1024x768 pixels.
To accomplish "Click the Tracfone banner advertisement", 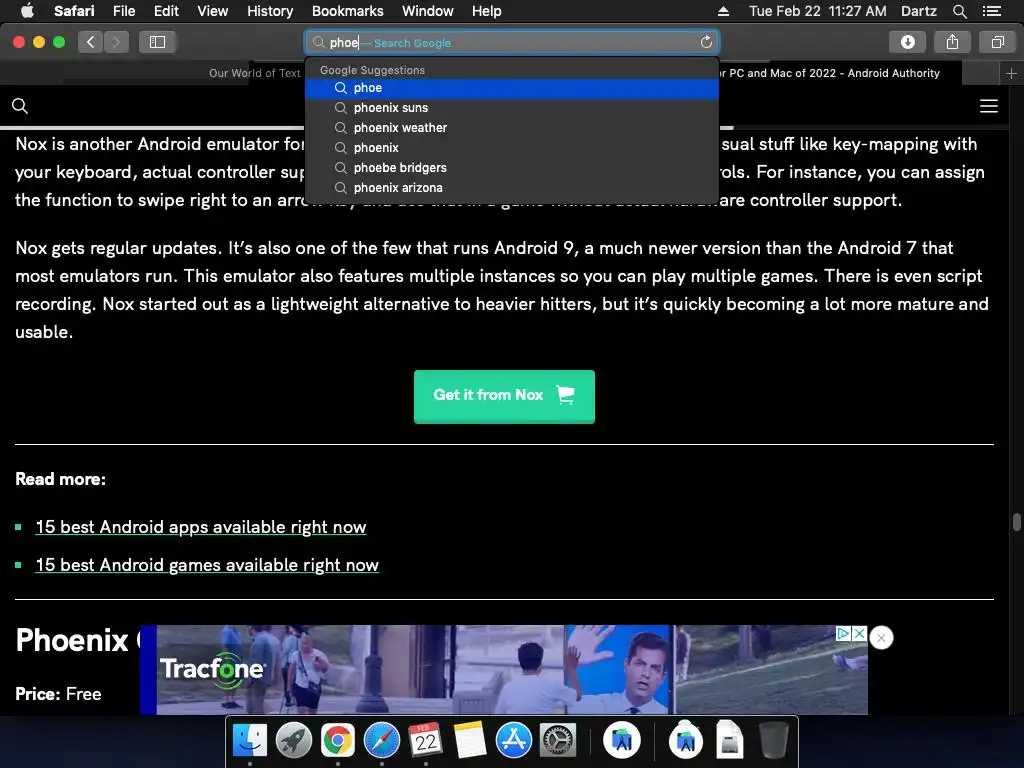I will pyautogui.click(x=504, y=669).
